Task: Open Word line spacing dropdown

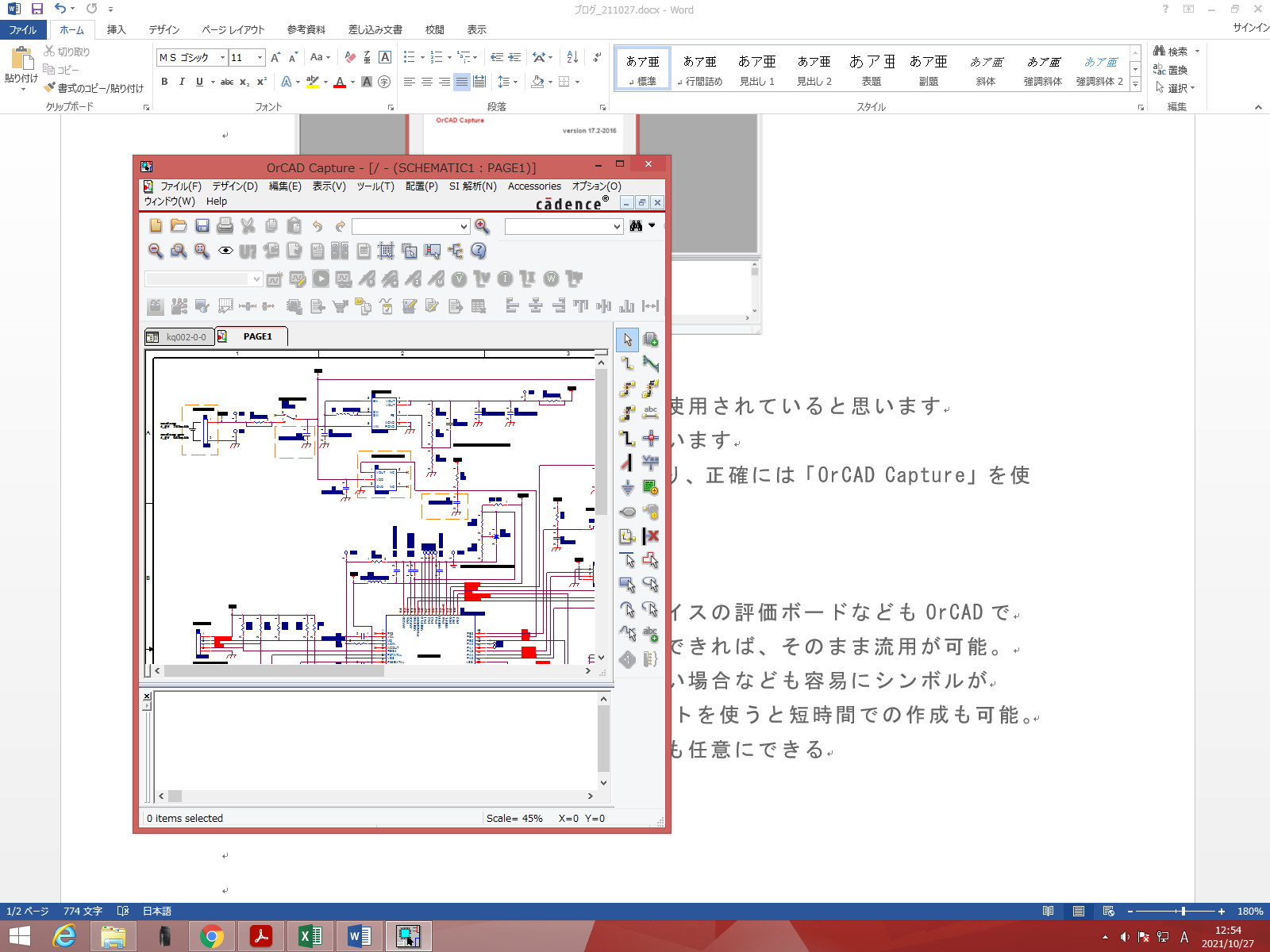Action: click(x=507, y=82)
